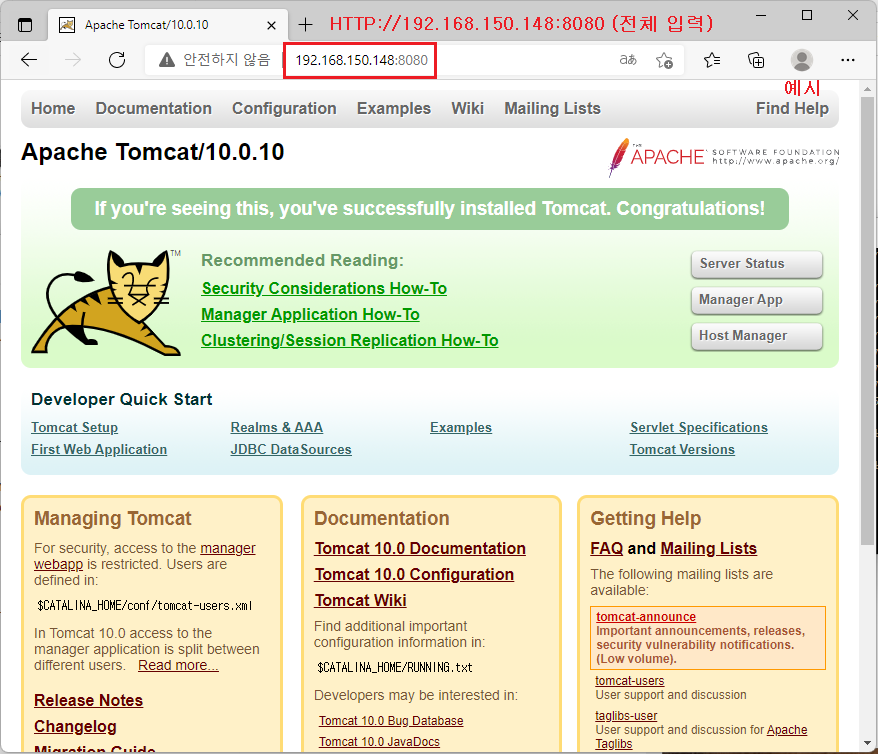Viewport: 878px width, 754px height.
Task: Open the Favorites list icon
Action: (712, 60)
